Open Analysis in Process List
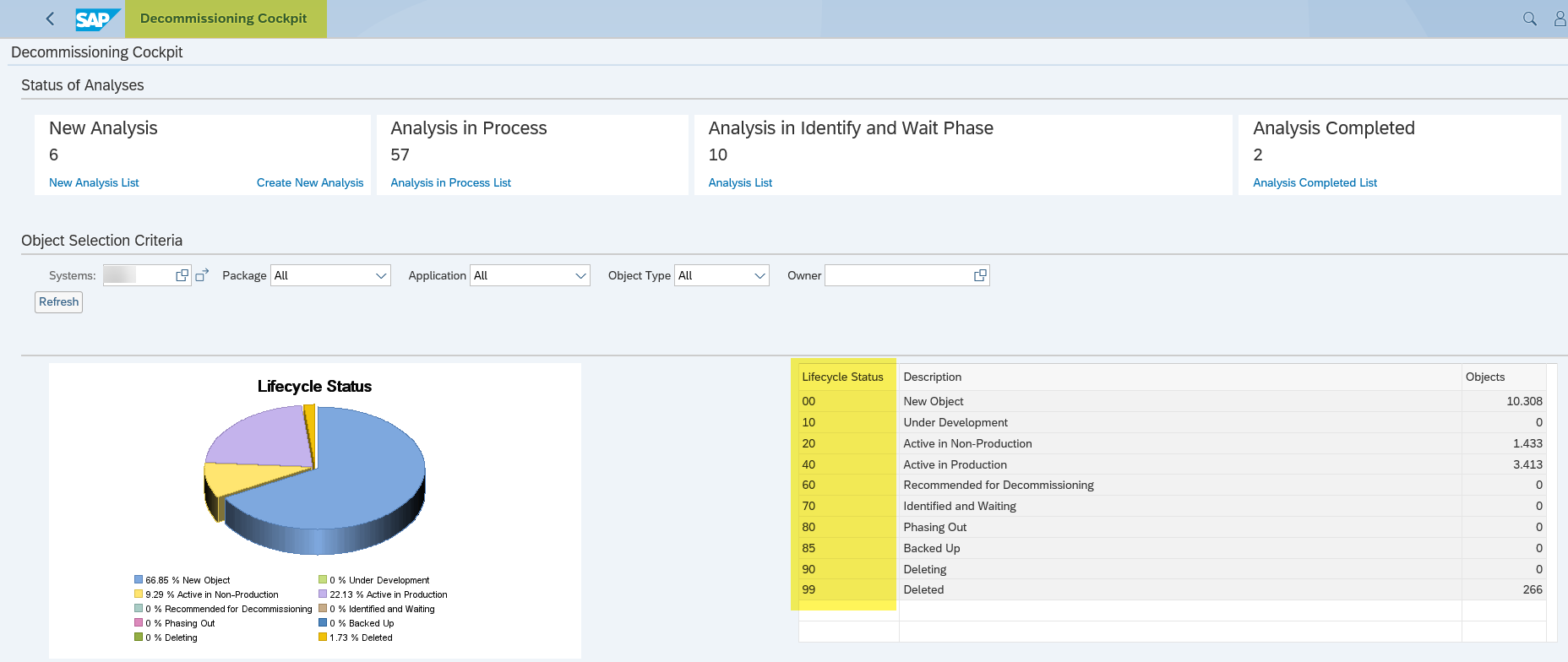Image resolution: width=1568 pixels, height=662 pixels. coord(451,182)
